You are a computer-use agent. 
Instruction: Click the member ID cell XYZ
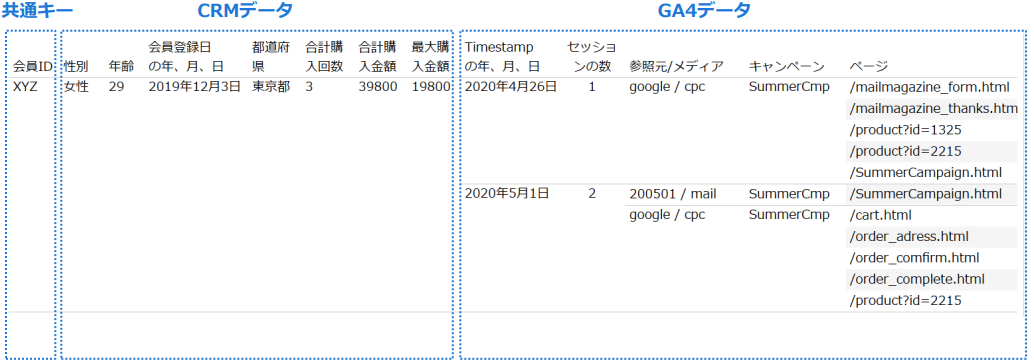(x=25, y=86)
